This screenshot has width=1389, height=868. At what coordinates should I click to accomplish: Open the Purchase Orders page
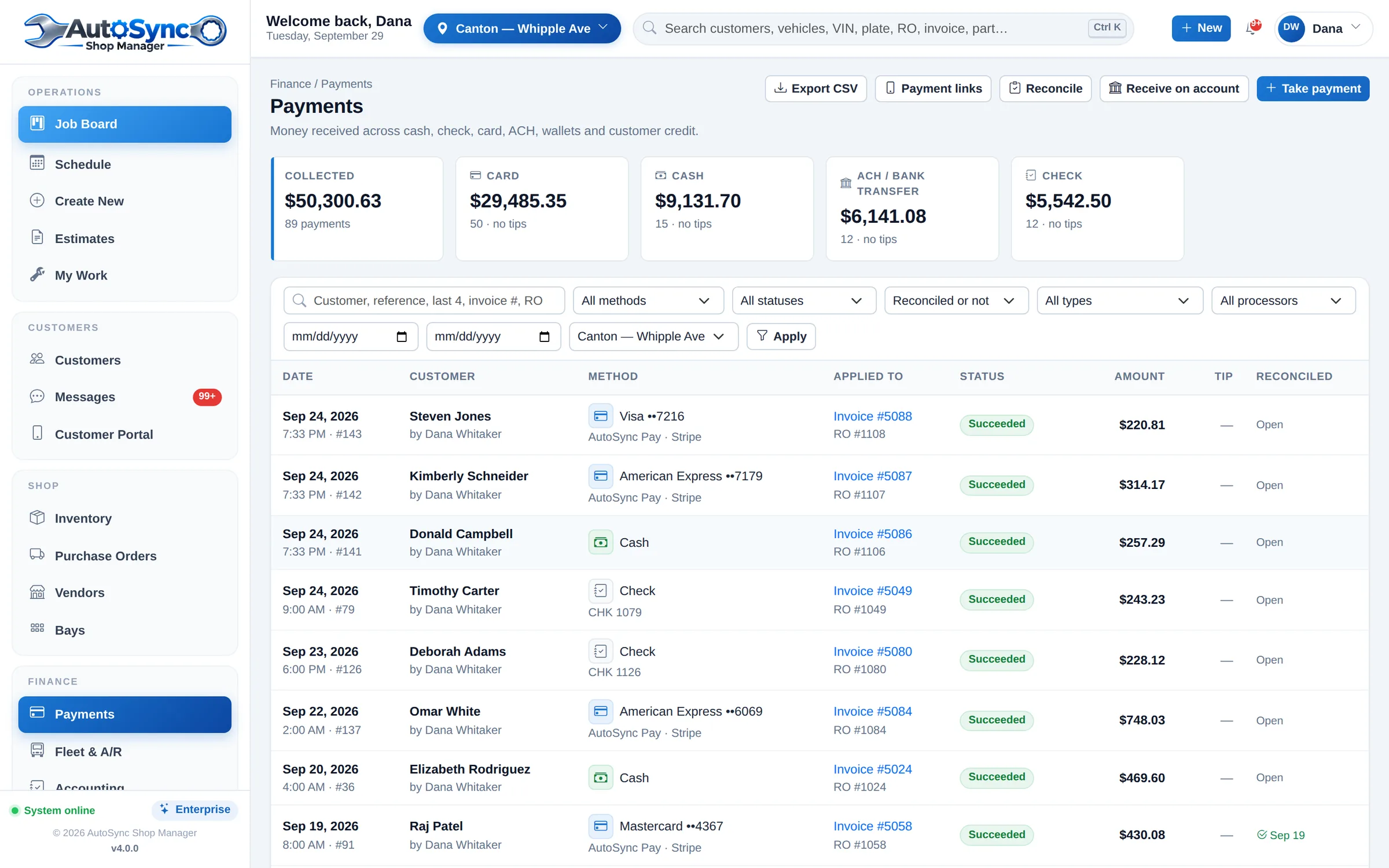[x=124, y=556]
